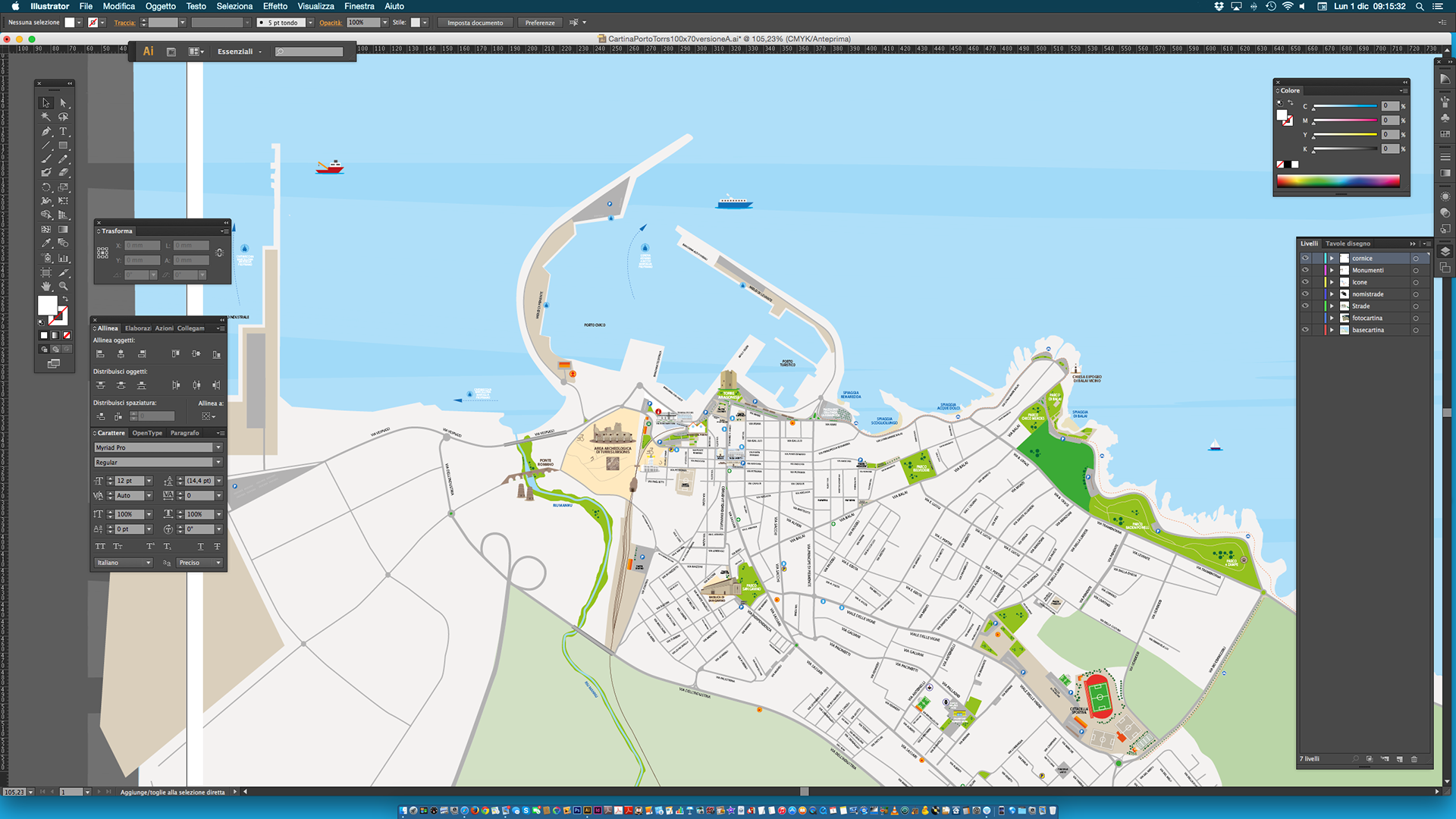1456x819 pixels.
Task: Show the hidden fotocartina layer
Action: pos(1305,318)
